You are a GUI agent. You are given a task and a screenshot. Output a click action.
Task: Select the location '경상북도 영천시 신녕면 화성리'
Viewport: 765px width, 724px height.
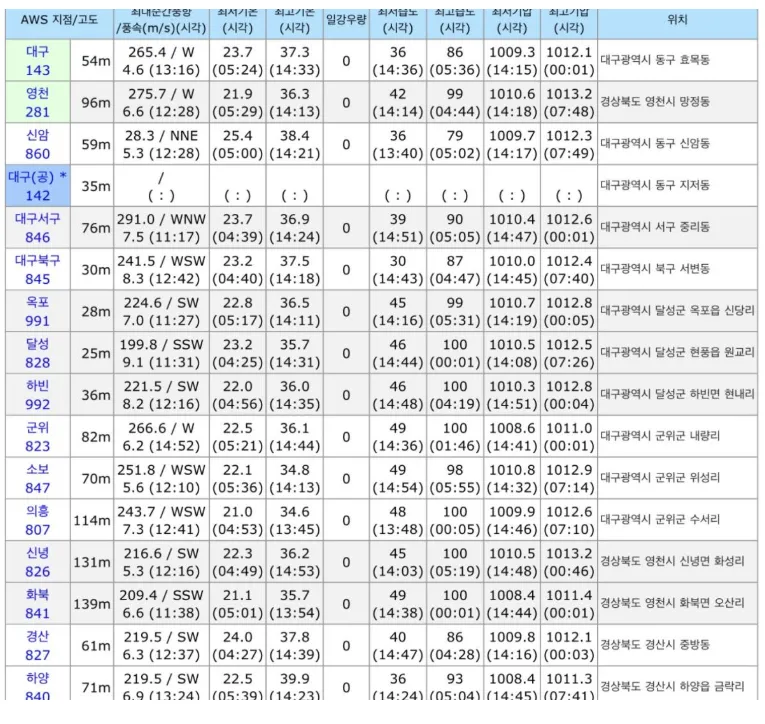coord(672,561)
